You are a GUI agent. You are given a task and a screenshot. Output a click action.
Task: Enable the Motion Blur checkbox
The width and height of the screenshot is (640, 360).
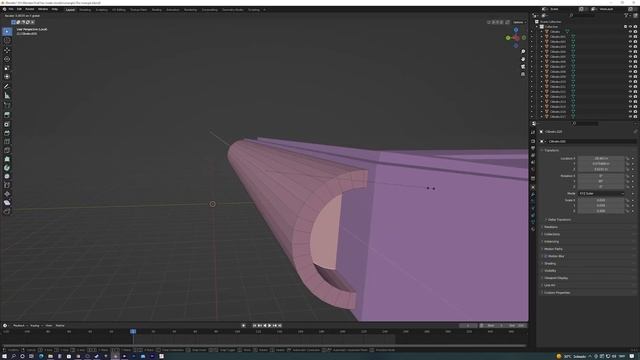(546, 256)
